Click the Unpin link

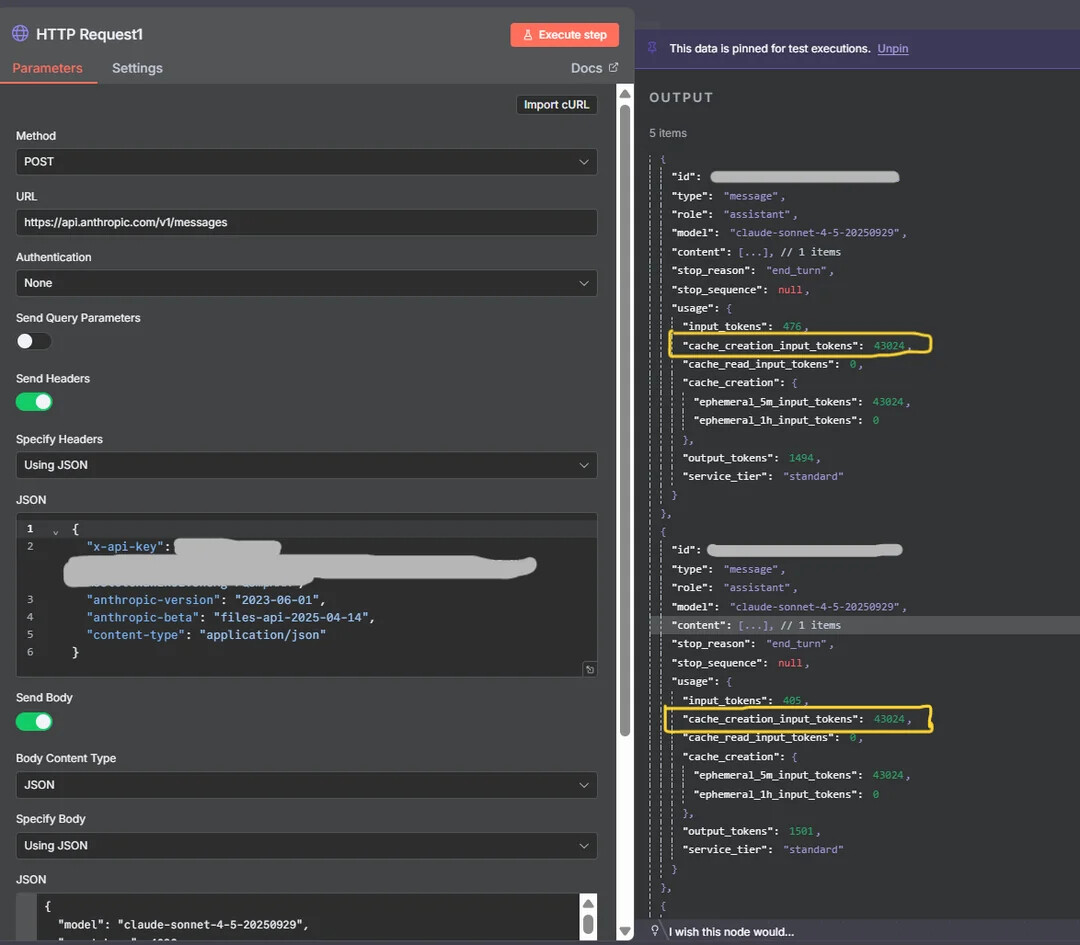tap(893, 48)
